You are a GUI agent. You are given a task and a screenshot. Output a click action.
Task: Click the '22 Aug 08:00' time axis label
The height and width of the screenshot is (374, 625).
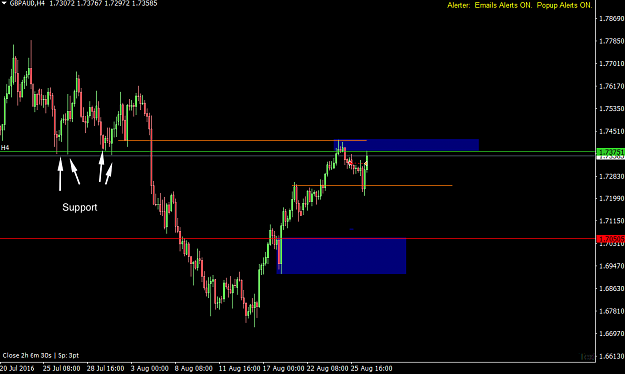click(327, 368)
